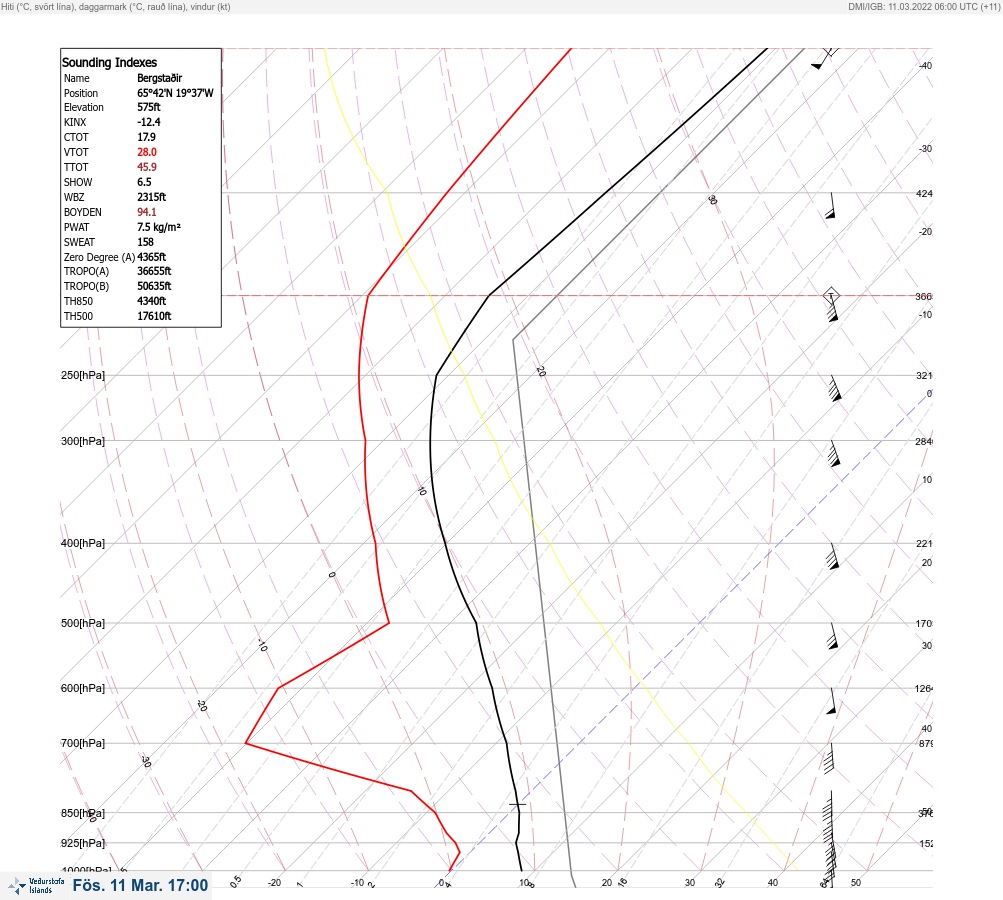Click the wind barb at the 250 hPa level

[834, 388]
